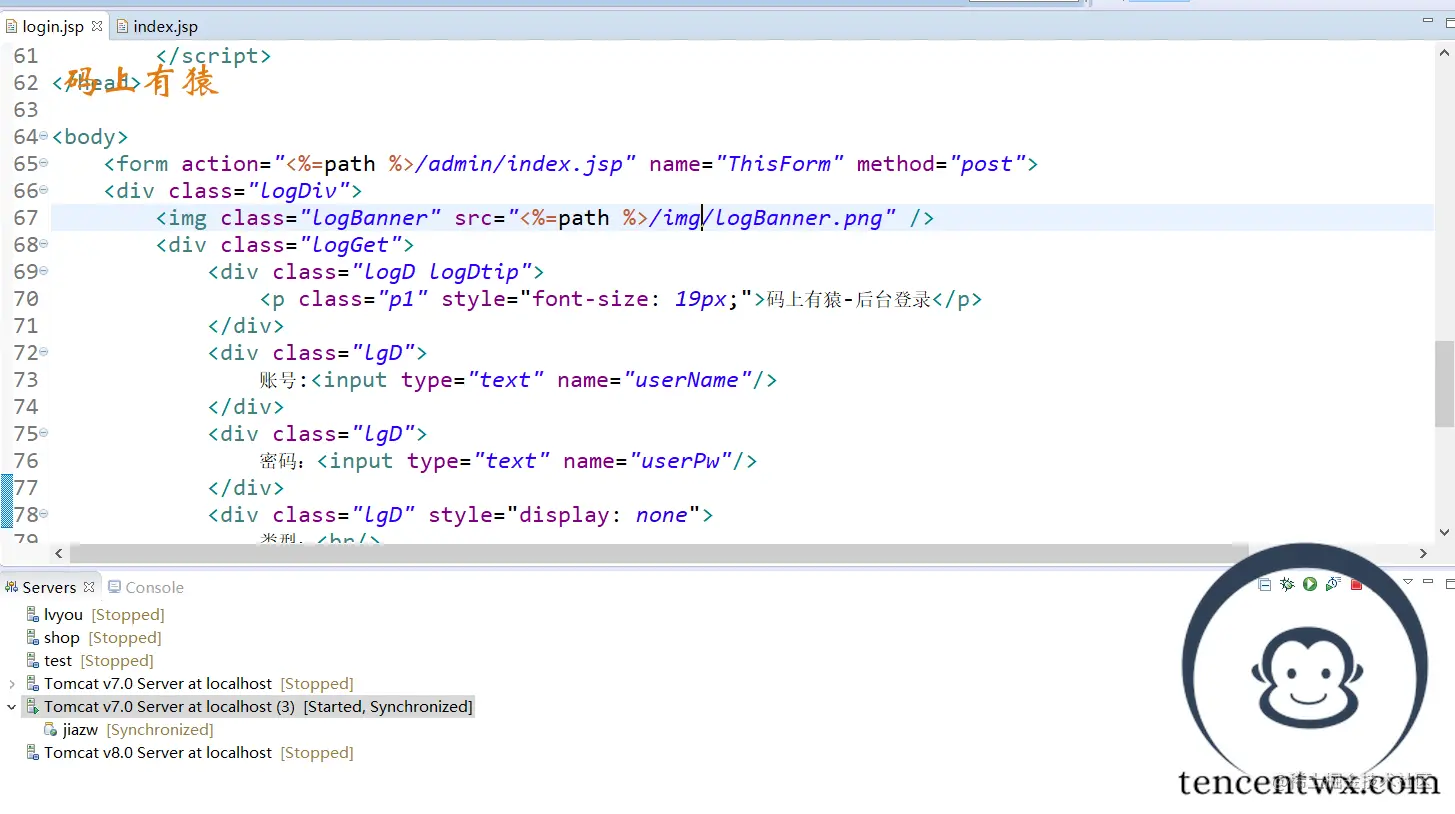This screenshot has width=1455, height=814.
Task: Expand the stopped Tomcat v7.0 server
Action: click(x=12, y=684)
